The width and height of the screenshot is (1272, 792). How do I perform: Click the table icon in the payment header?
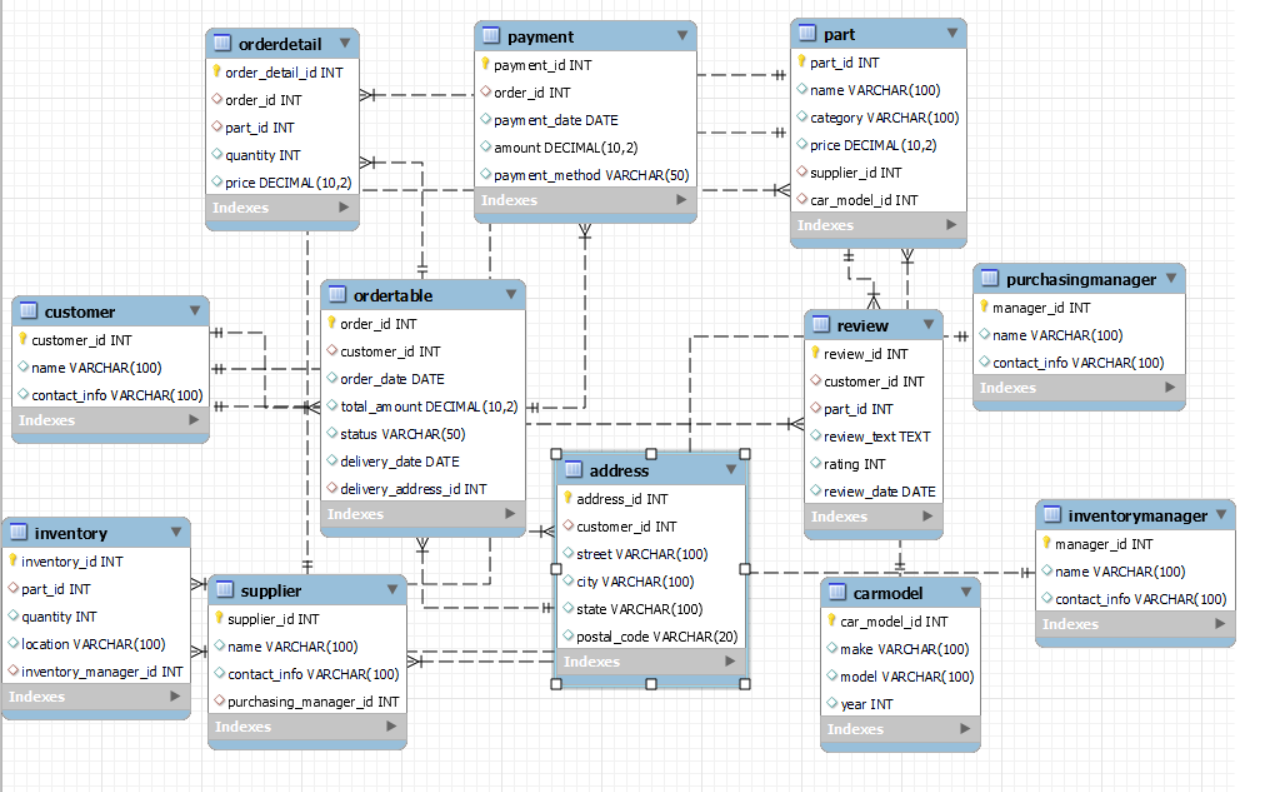(490, 36)
